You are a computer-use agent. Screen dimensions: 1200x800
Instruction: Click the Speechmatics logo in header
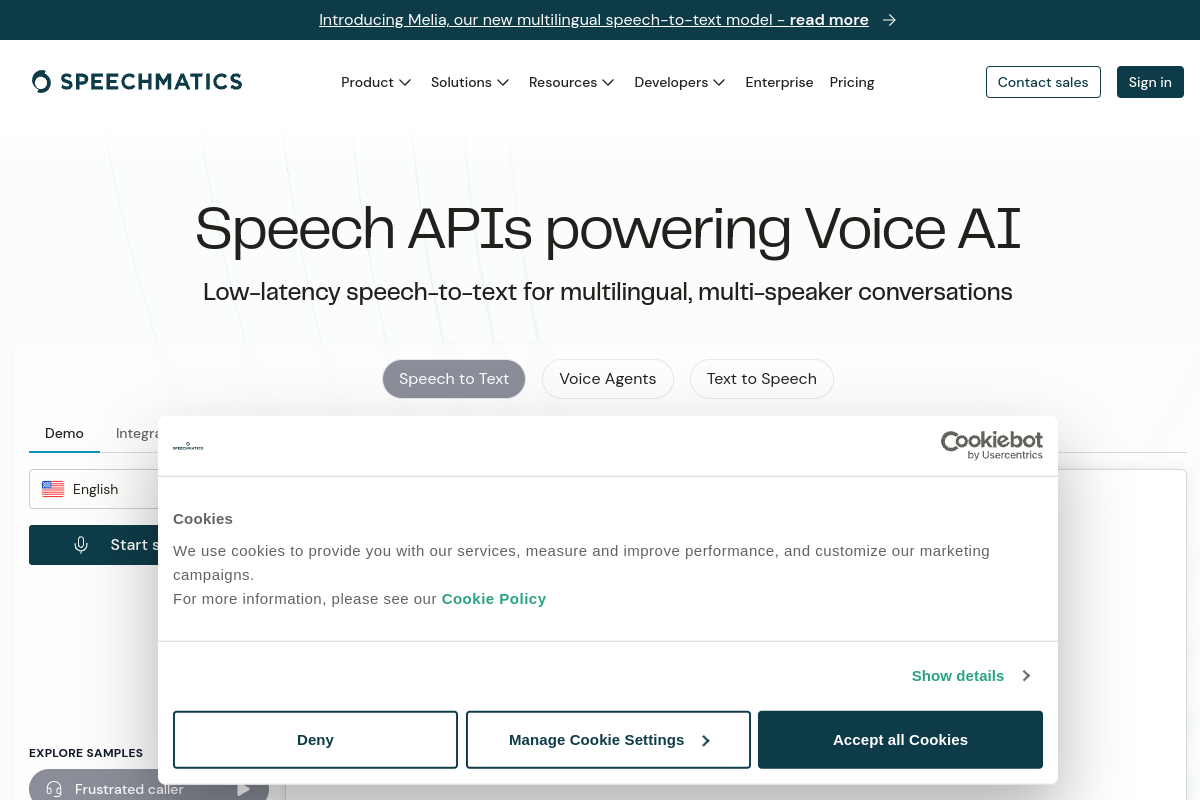coord(137,82)
